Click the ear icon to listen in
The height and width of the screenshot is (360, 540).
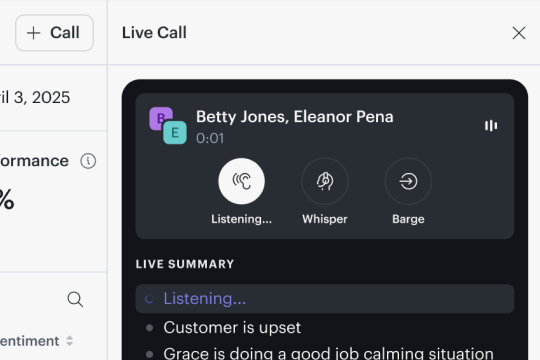[241, 181]
